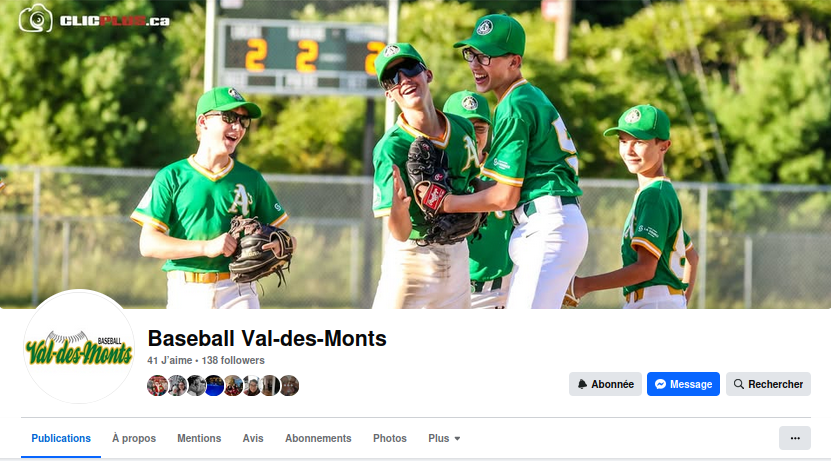Select the Avis tab

[253, 438]
